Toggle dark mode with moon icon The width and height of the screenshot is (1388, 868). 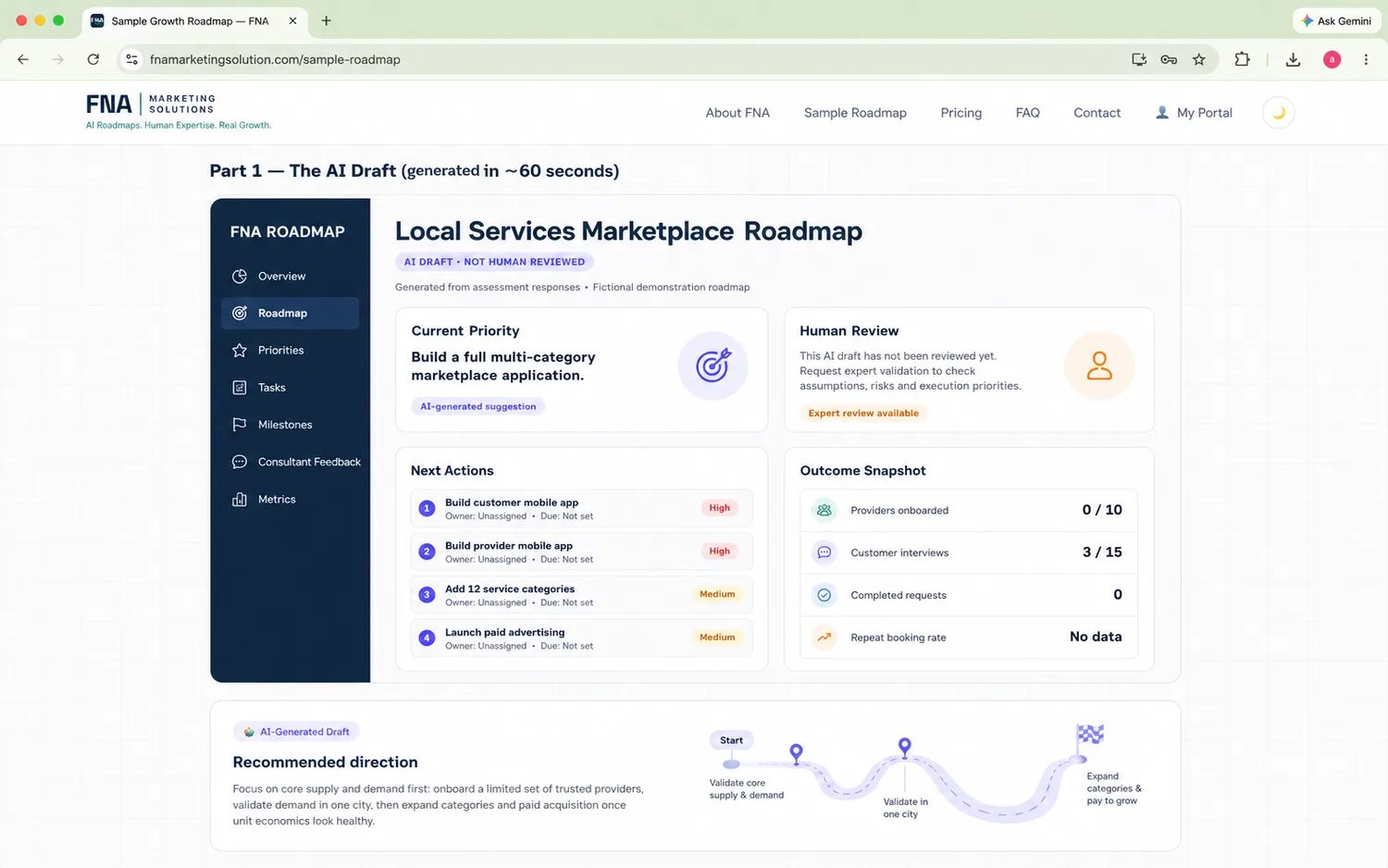(x=1278, y=113)
